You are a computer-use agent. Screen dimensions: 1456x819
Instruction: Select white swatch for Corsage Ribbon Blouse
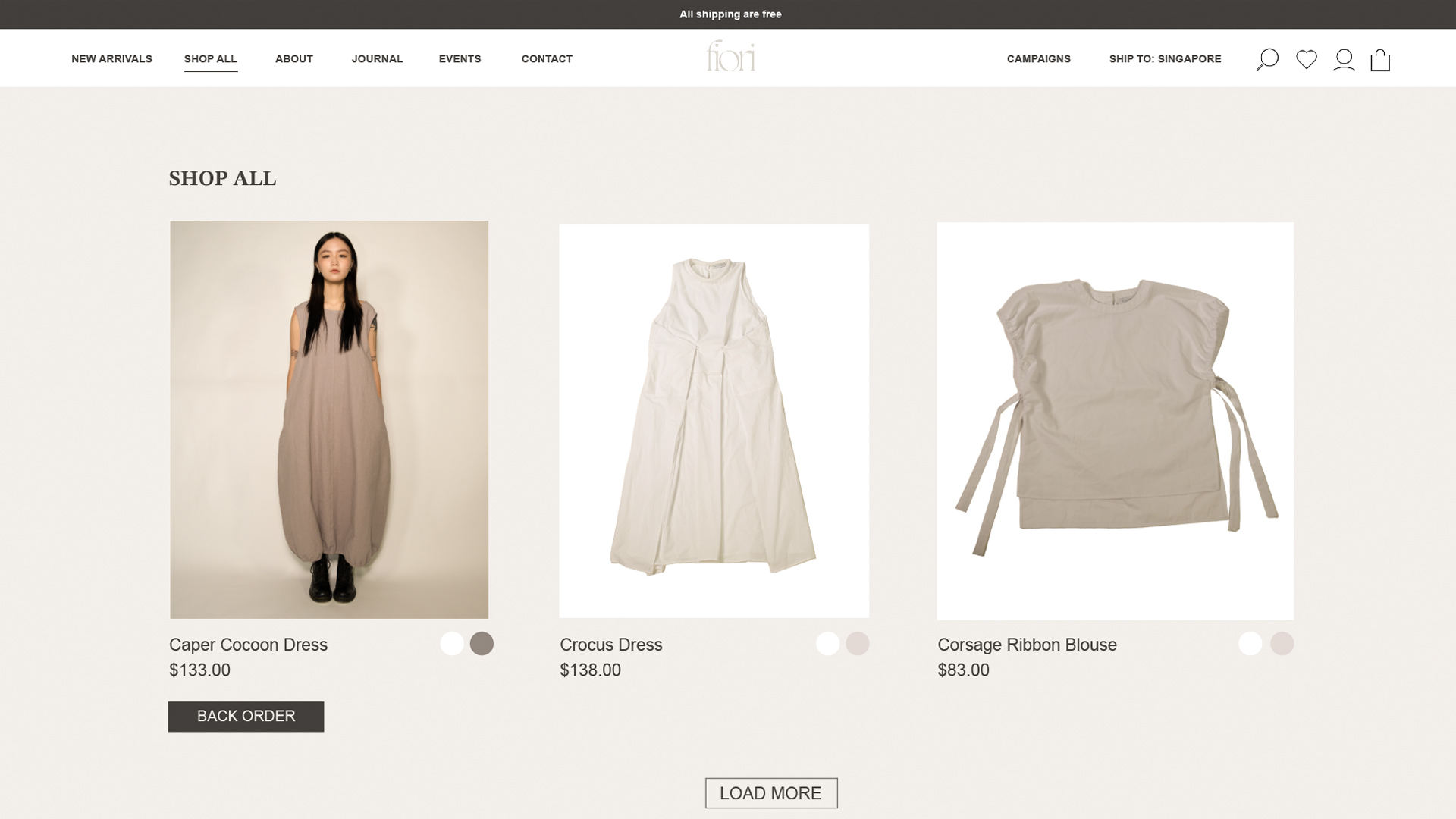pos(1250,644)
